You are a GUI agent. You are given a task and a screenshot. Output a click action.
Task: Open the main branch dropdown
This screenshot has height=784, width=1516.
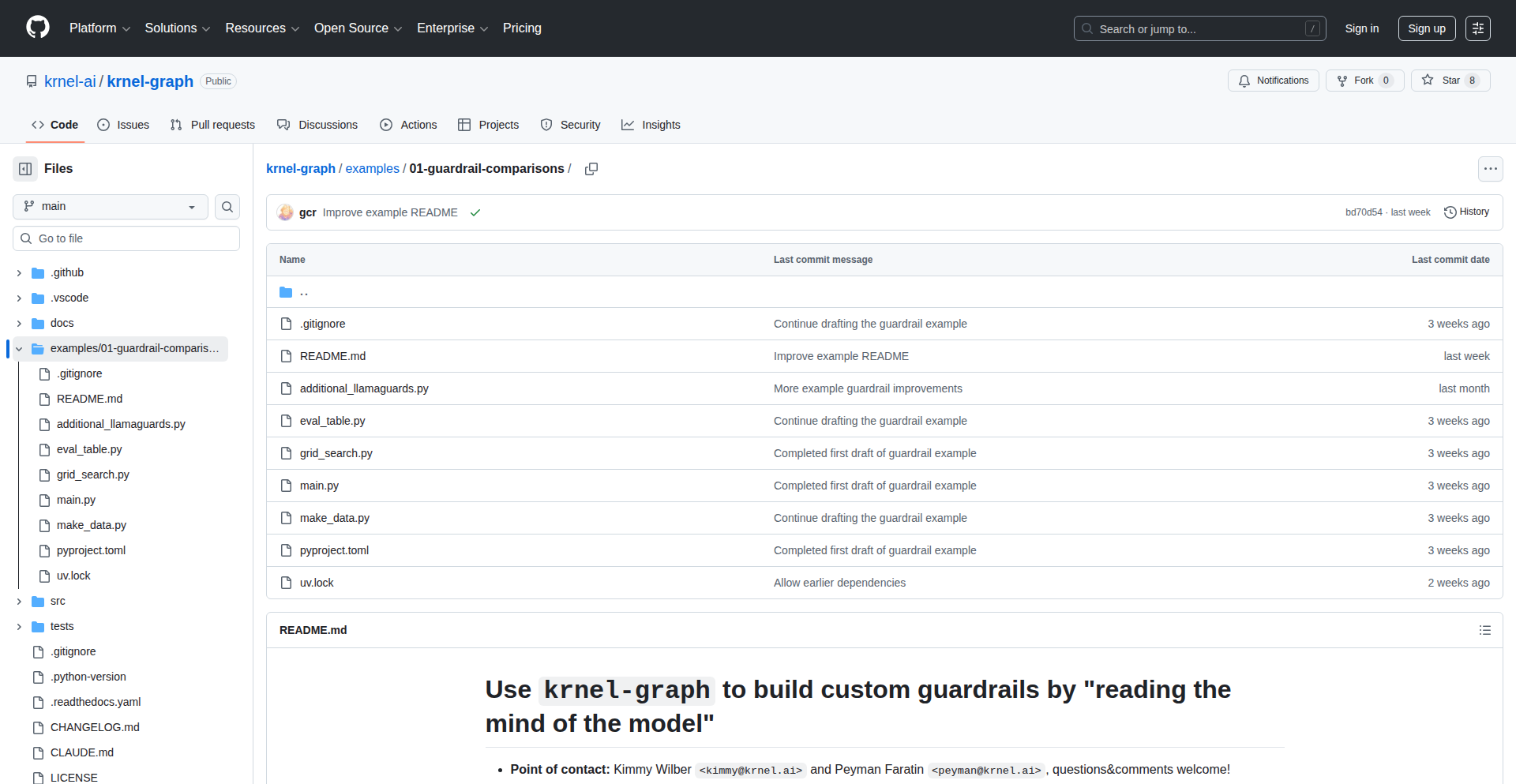(111, 207)
